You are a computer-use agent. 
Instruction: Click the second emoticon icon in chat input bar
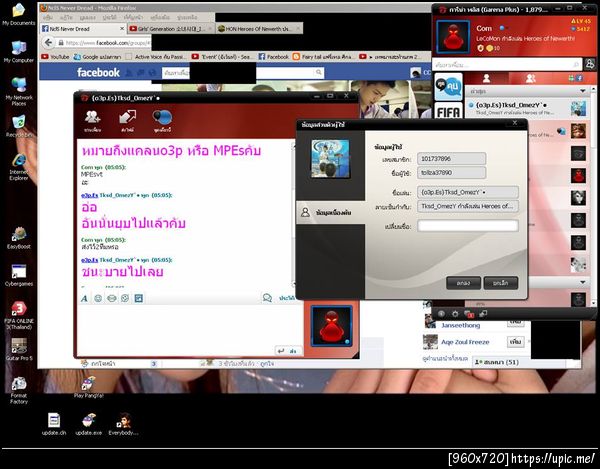(111, 298)
